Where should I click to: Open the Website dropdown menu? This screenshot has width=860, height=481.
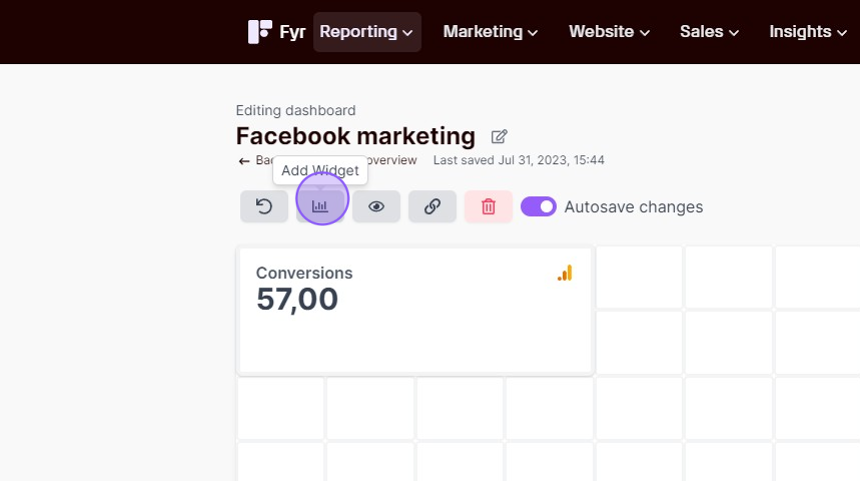pos(609,32)
